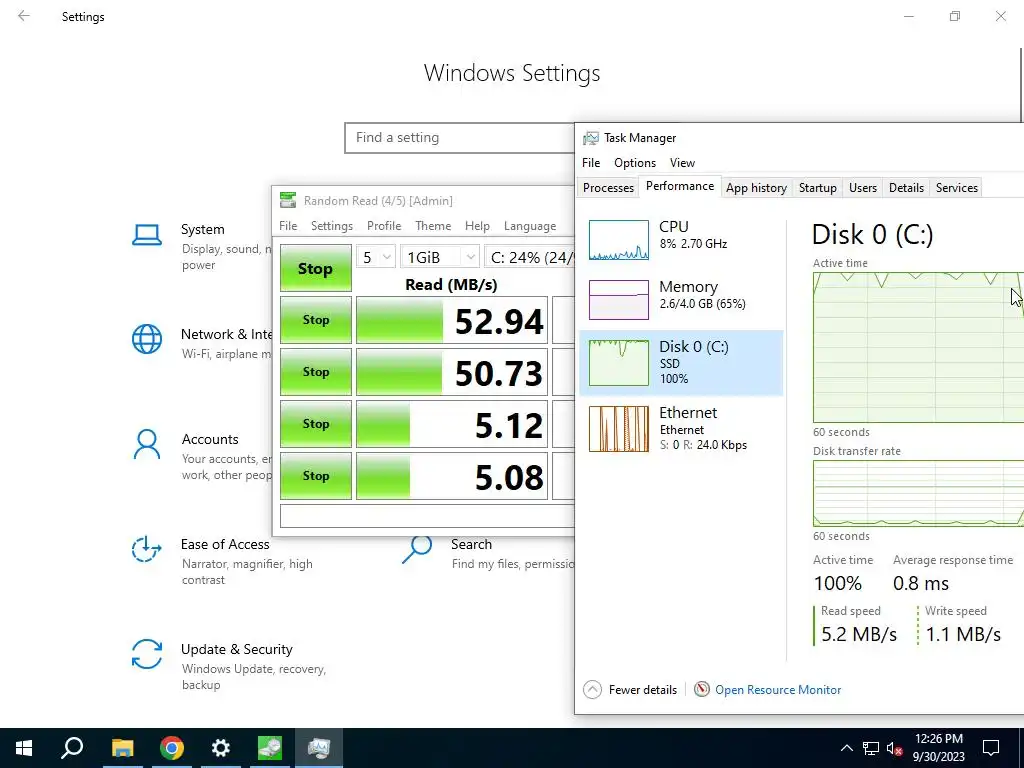This screenshot has height=768, width=1024.
Task: Click taskbar clock showing 12:26 PM
Action: (x=938, y=748)
